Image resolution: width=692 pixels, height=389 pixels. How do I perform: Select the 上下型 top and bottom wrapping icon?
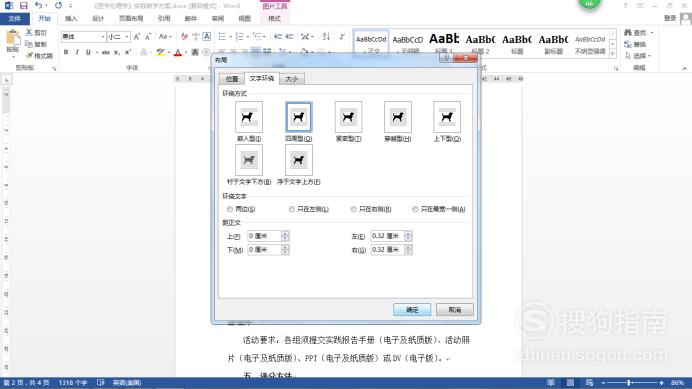(x=447, y=117)
